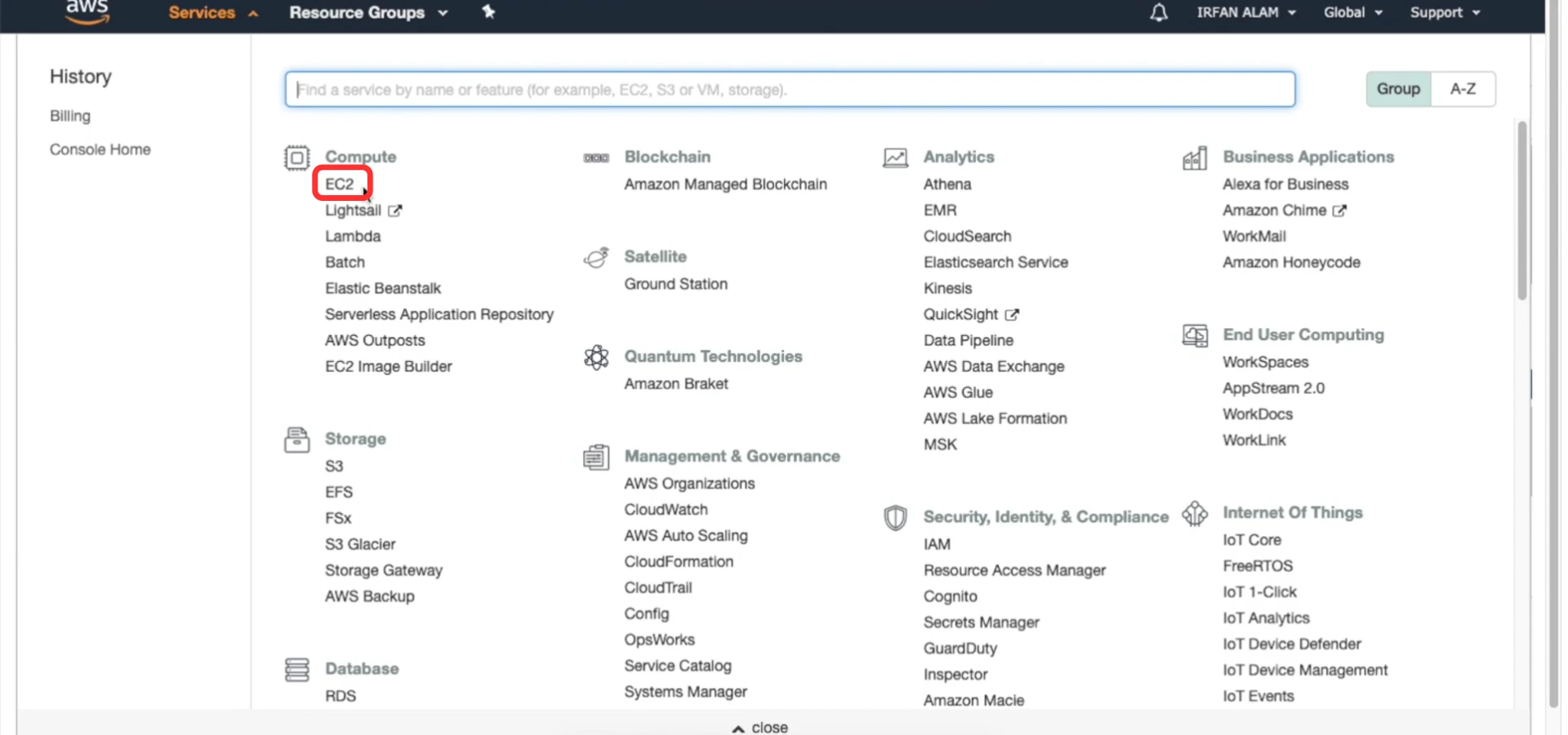Click the Business Applications icon
This screenshot has width=1568, height=735.
coord(1195,158)
